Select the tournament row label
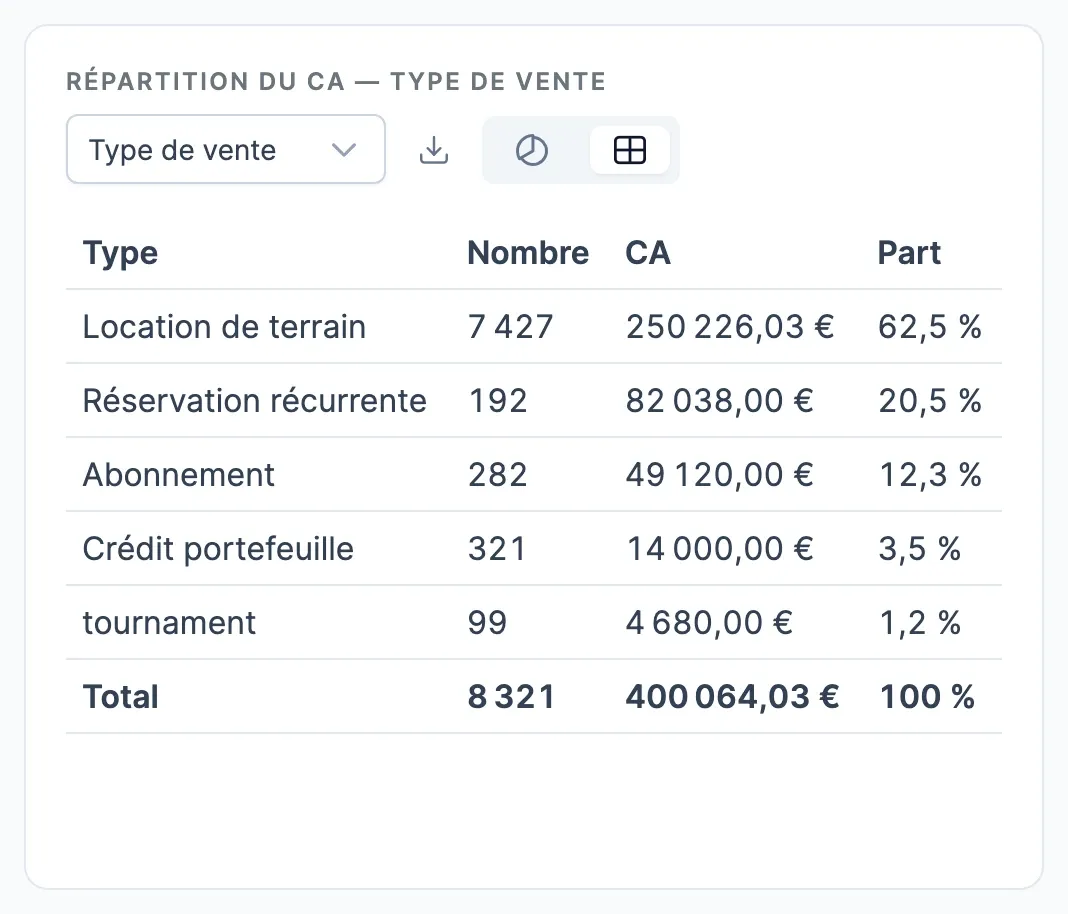The image size is (1068, 914). [169, 623]
